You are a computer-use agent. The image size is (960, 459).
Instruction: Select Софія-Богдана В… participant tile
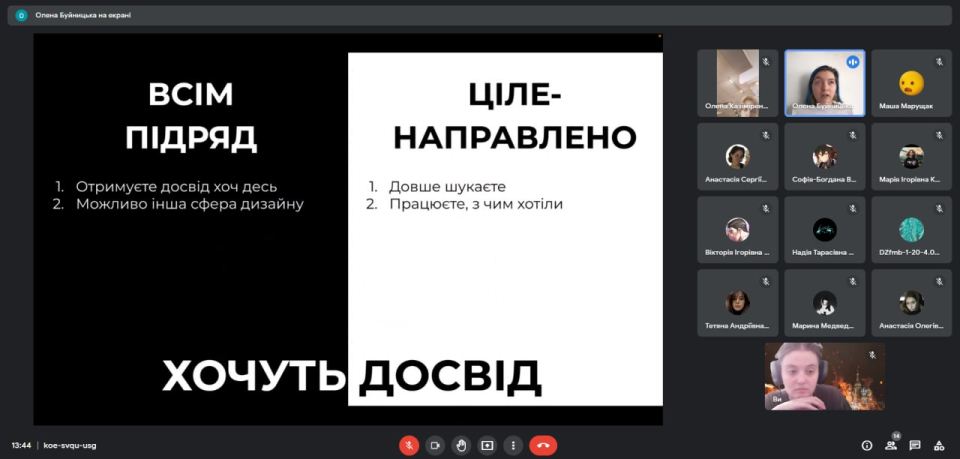click(825, 157)
